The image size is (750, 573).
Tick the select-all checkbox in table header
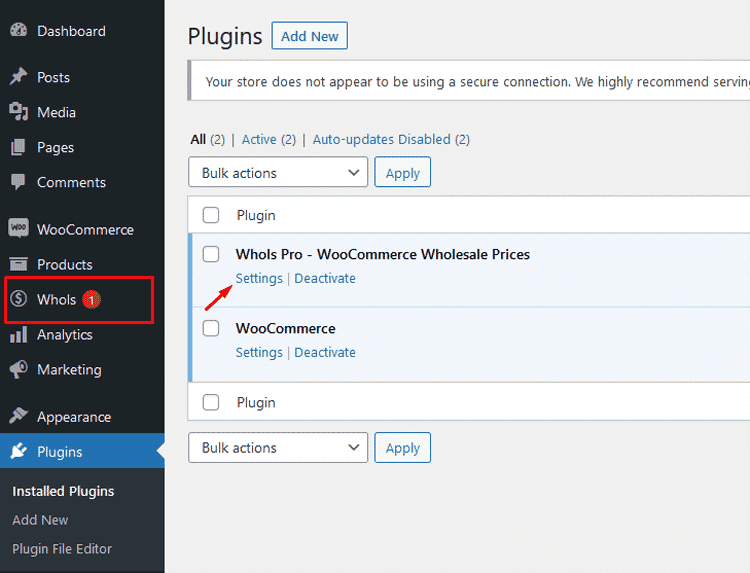pyautogui.click(x=211, y=215)
